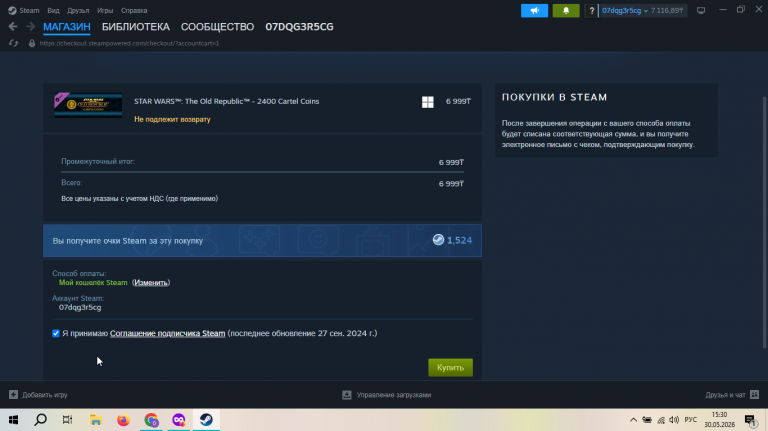Click the Windows platform icon by the price
The width and height of the screenshot is (768, 431).
click(x=428, y=102)
